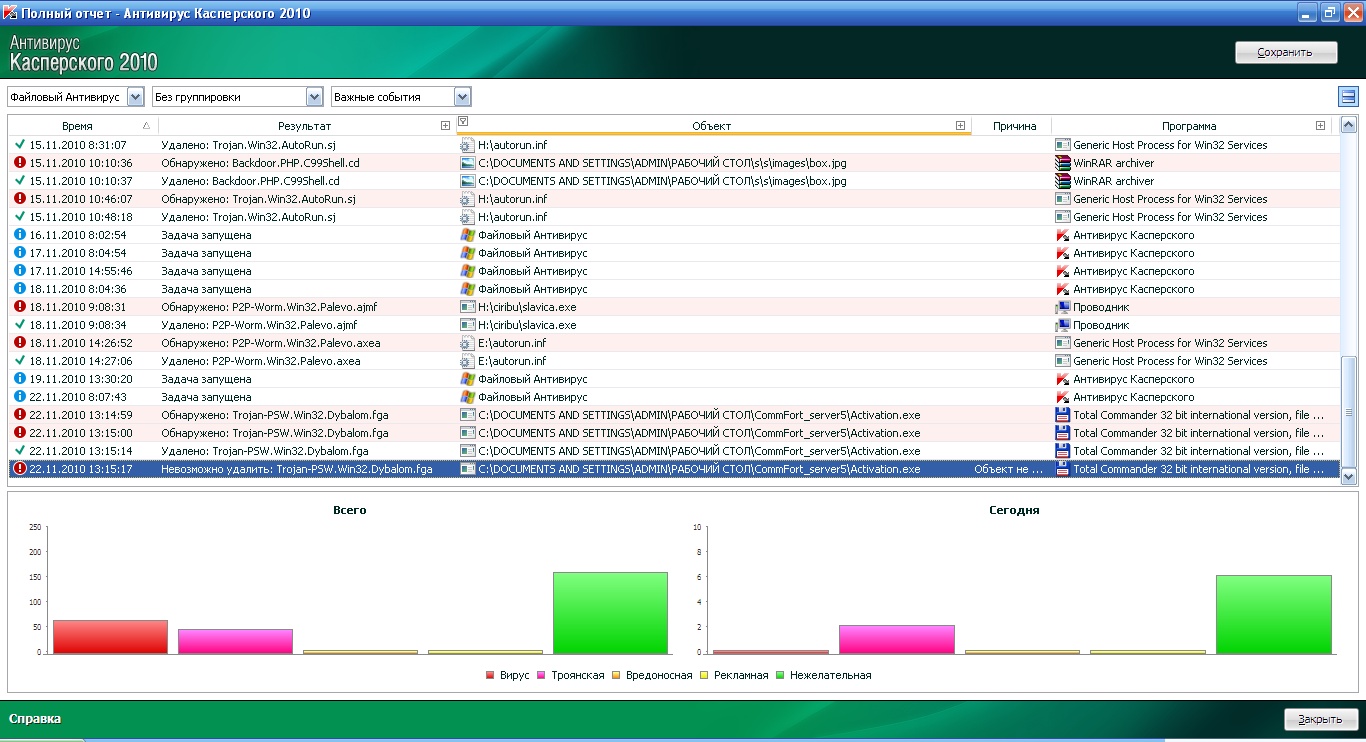The width and height of the screenshot is (1366, 742).
Task: Click green checkmark icon for 15.11.2010 8:31:07 event
Action: click(x=20, y=145)
